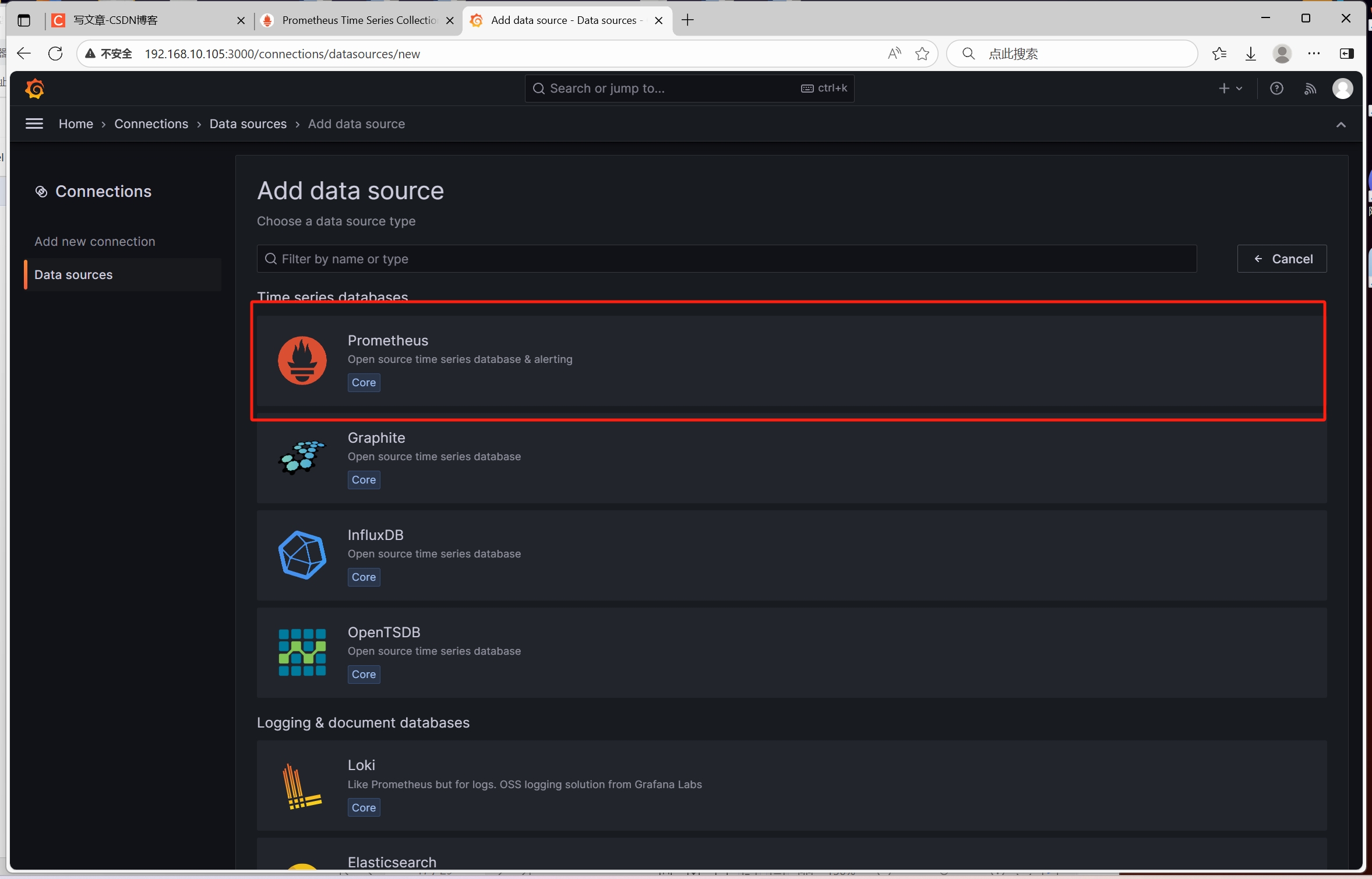This screenshot has height=879, width=1372.
Task: Open the Grafana help menu icon
Action: [1276, 89]
